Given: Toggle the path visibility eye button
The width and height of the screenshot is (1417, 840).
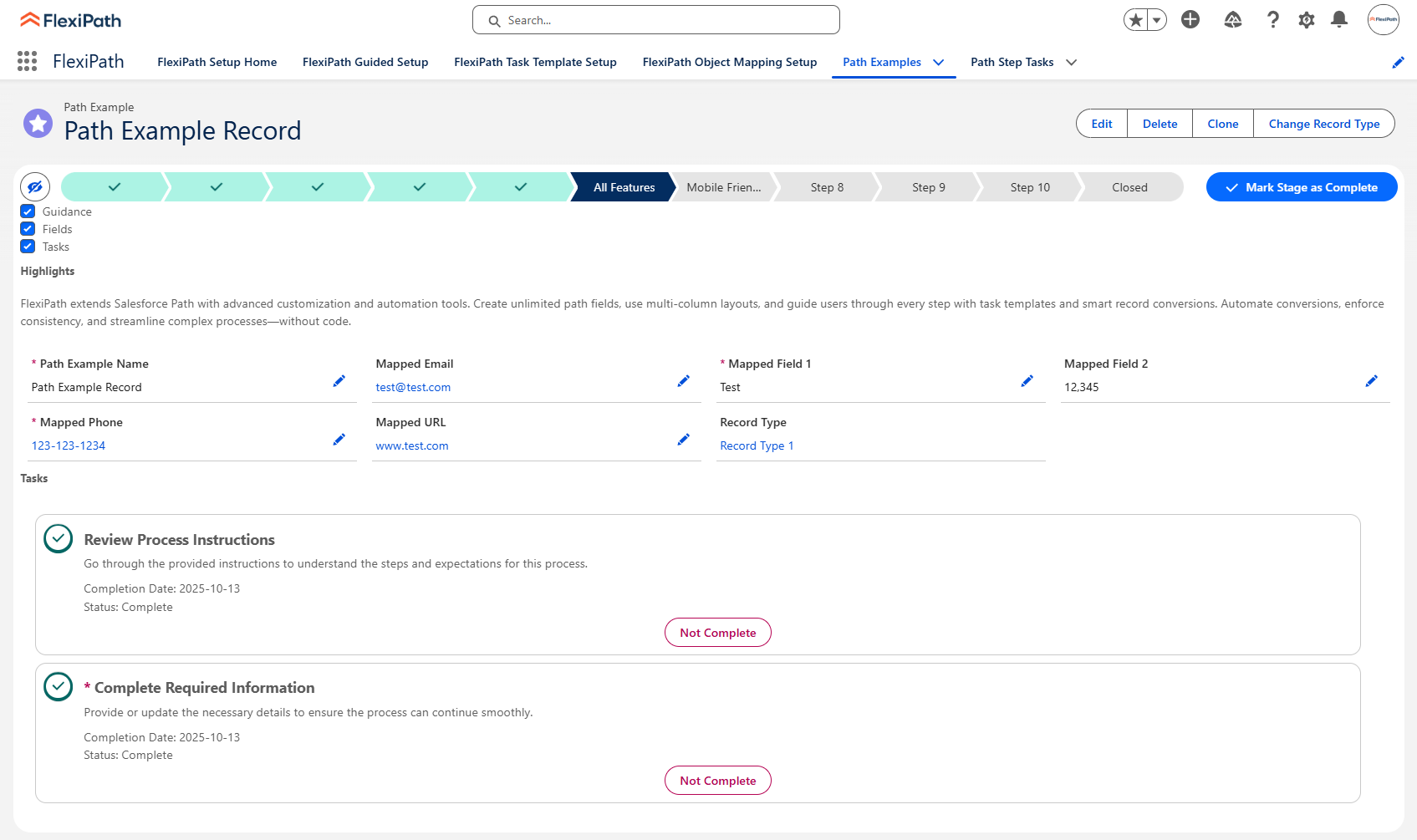Looking at the screenshot, I should tap(35, 187).
